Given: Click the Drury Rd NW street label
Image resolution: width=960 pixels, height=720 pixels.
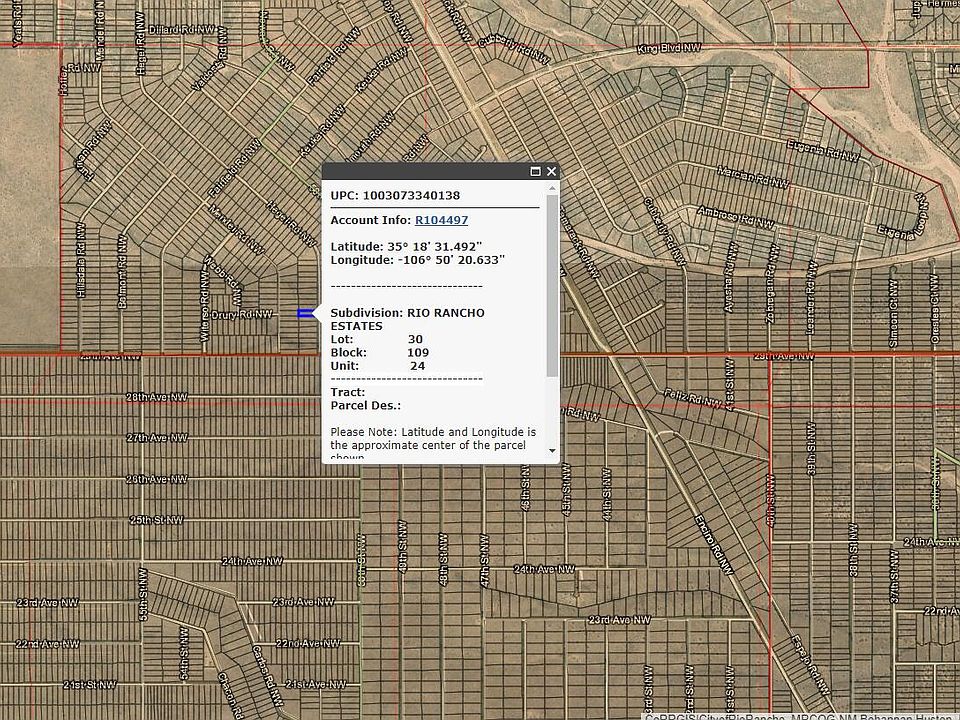Looking at the screenshot, I should coord(242,314).
